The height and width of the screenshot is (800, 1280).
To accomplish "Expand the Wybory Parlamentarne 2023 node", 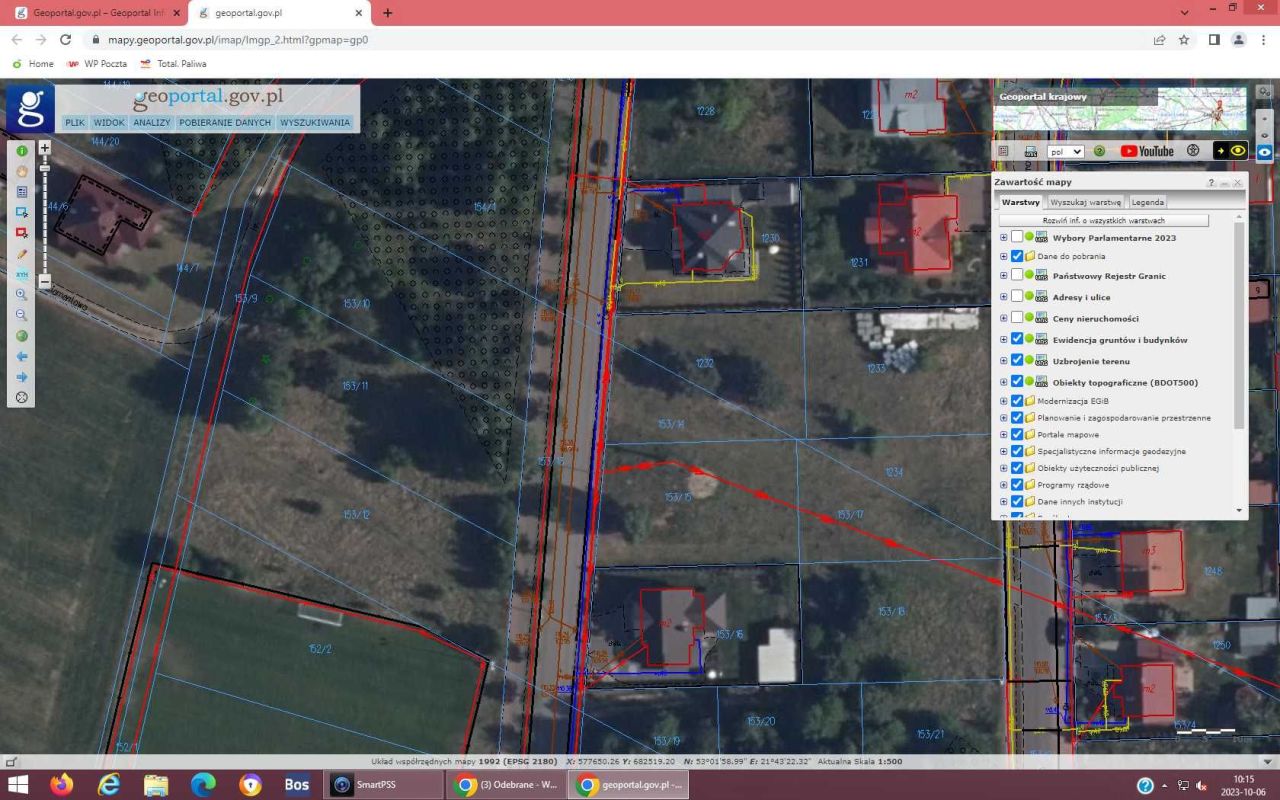I will tap(1004, 237).
